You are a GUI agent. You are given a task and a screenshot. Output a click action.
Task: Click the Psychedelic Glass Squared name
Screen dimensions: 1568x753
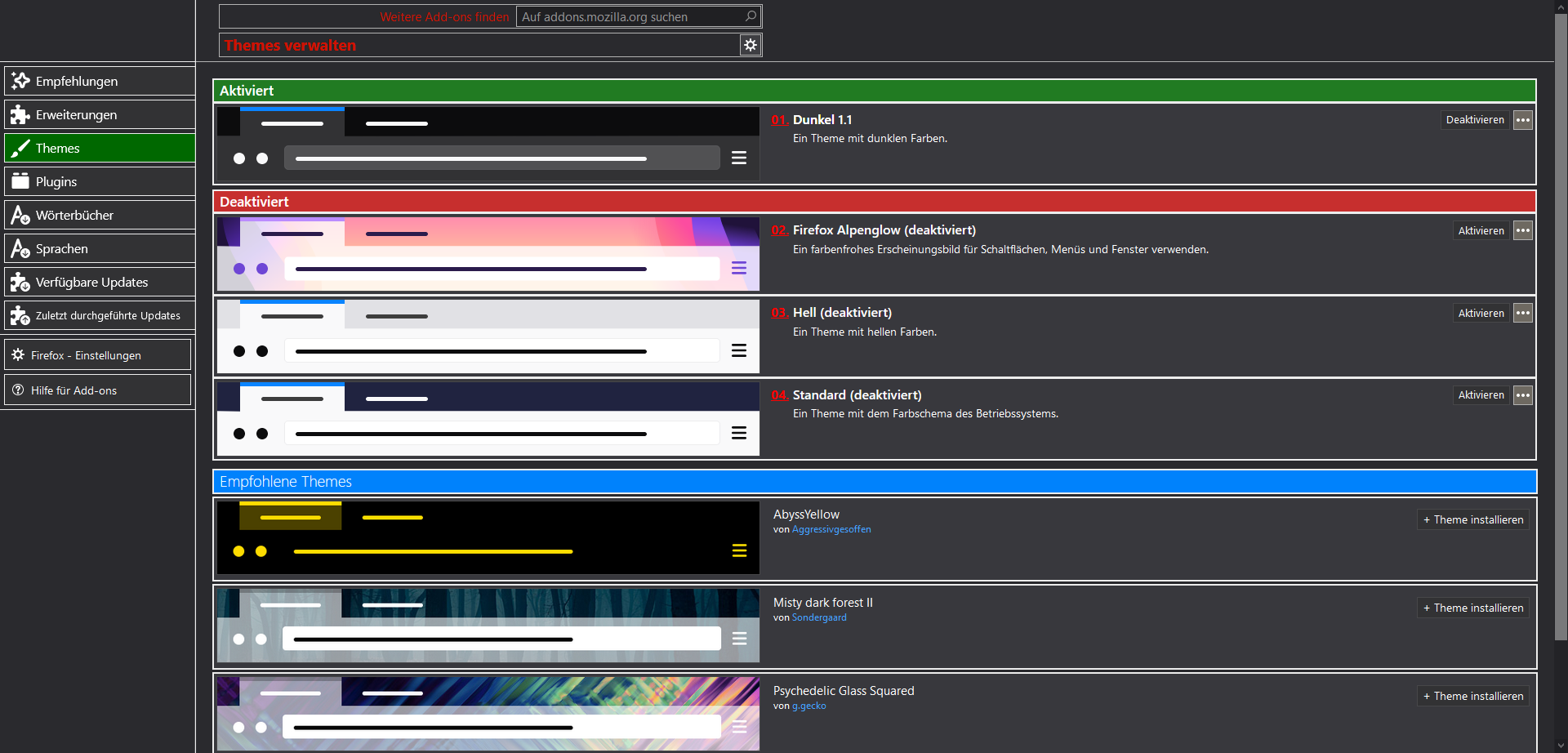click(844, 691)
